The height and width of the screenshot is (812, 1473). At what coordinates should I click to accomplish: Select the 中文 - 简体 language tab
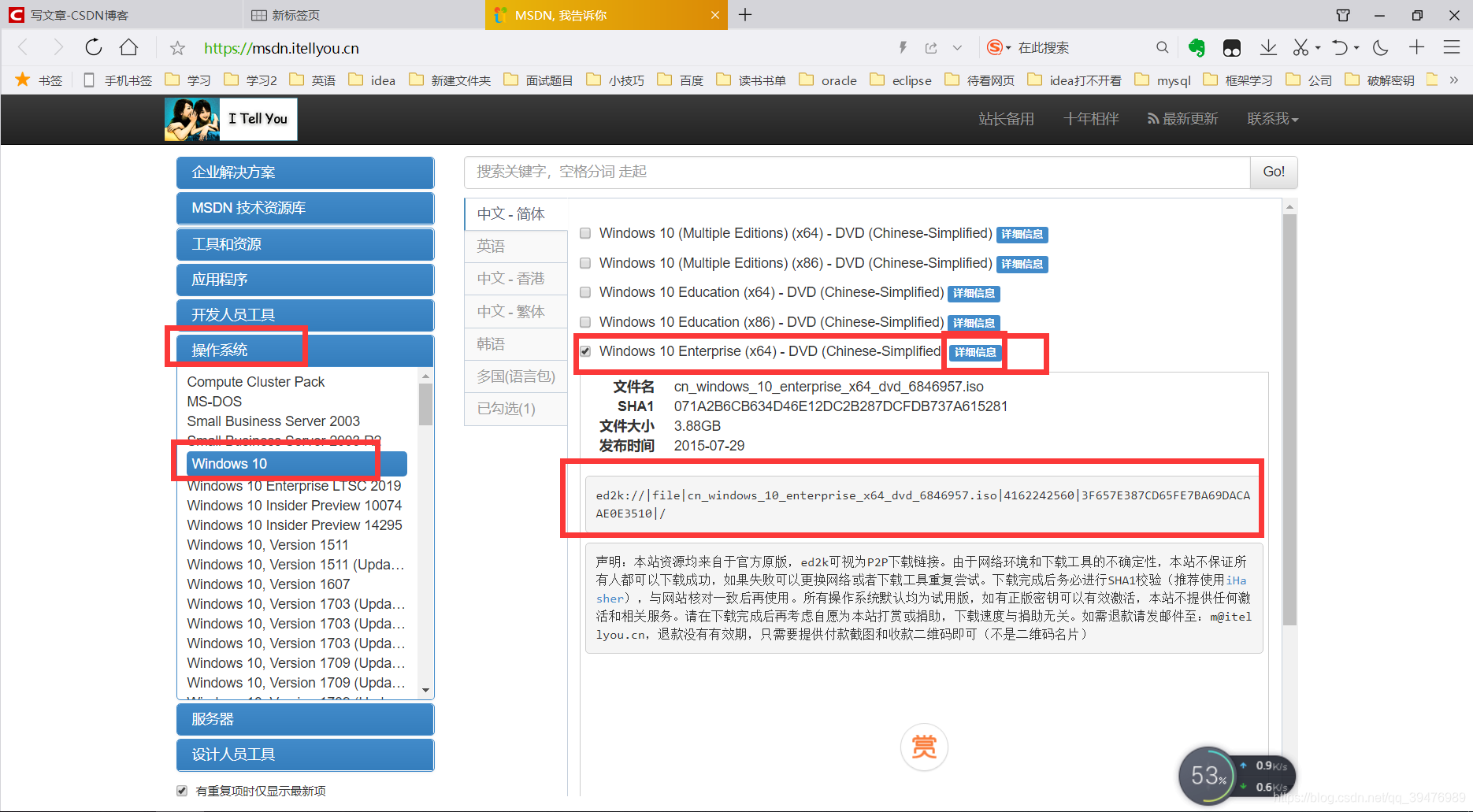point(516,214)
